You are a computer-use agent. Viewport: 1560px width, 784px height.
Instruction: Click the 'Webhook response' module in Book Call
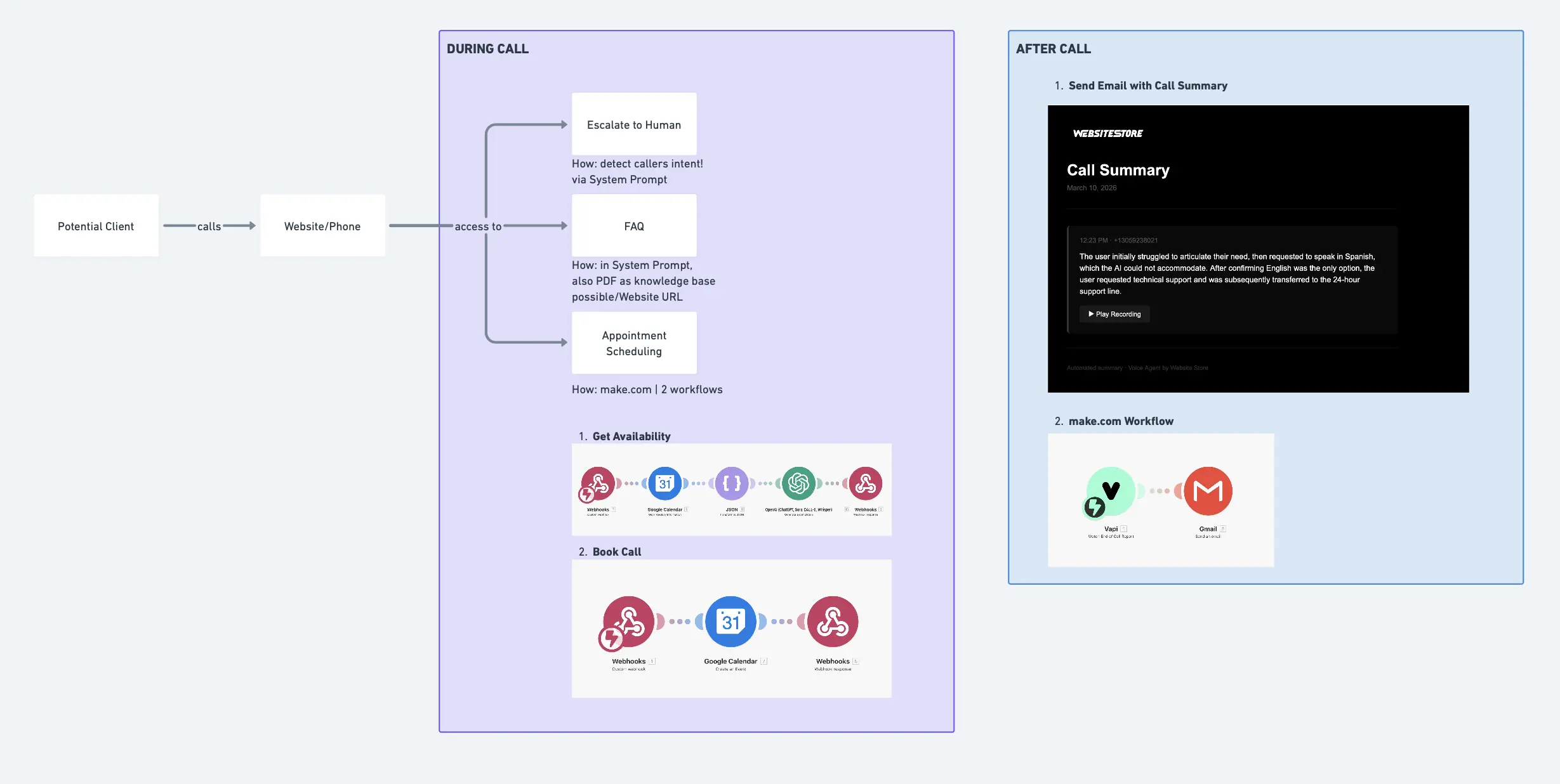coord(833,622)
